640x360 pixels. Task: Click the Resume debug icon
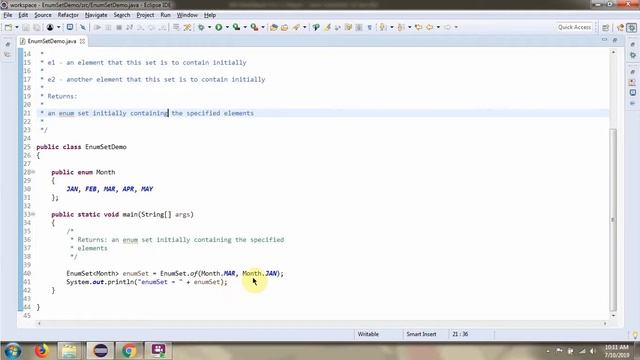tap(97, 27)
